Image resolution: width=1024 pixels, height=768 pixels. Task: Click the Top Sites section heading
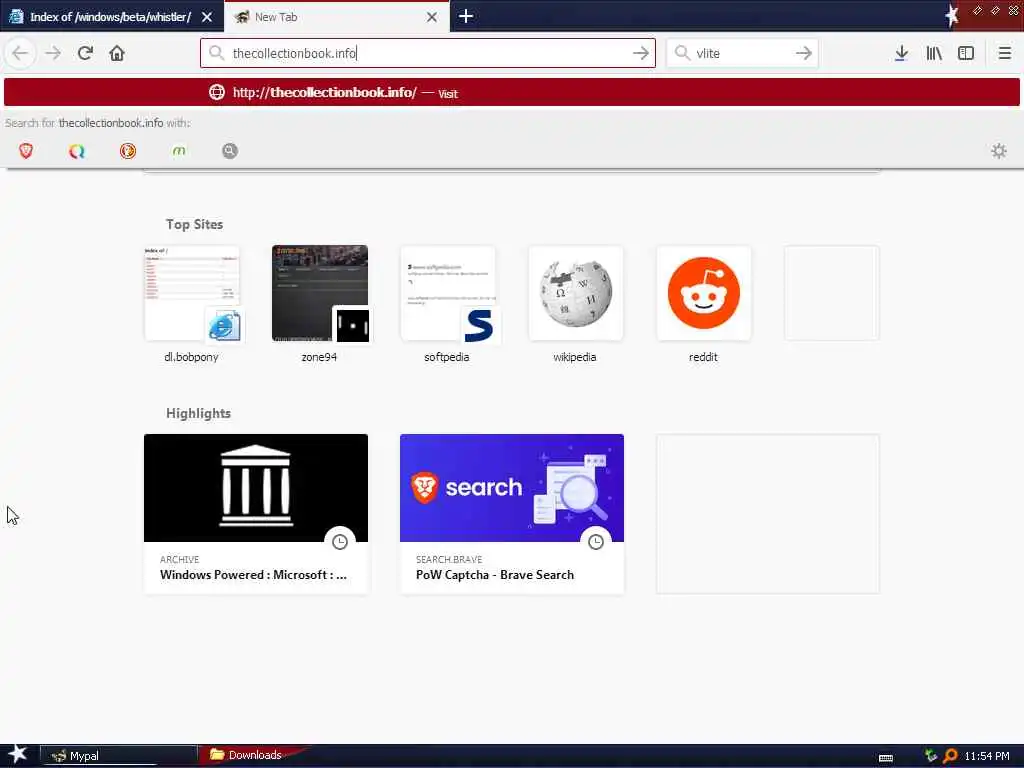coord(195,224)
